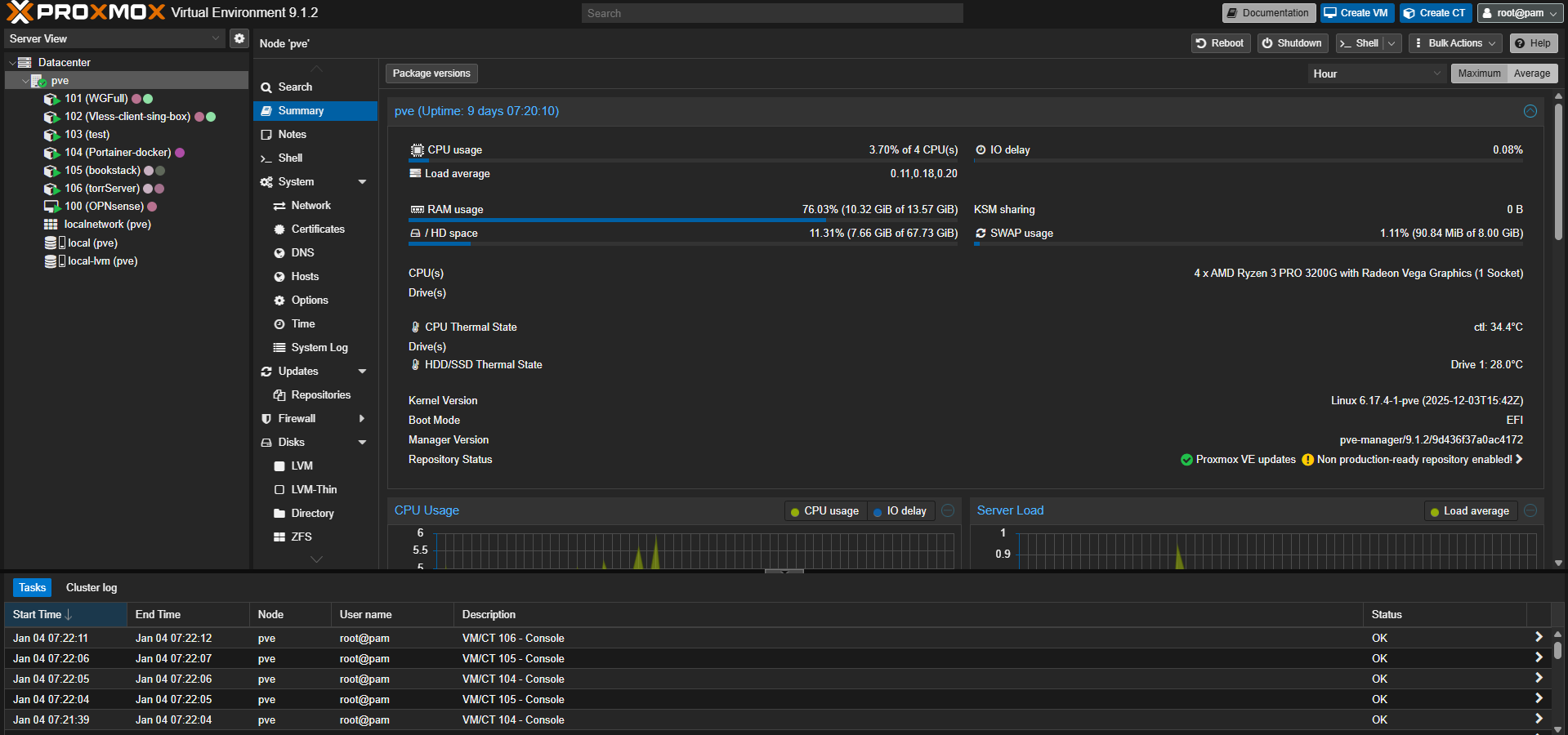Click the Package versions button
The image size is (1568, 735).
[431, 73]
